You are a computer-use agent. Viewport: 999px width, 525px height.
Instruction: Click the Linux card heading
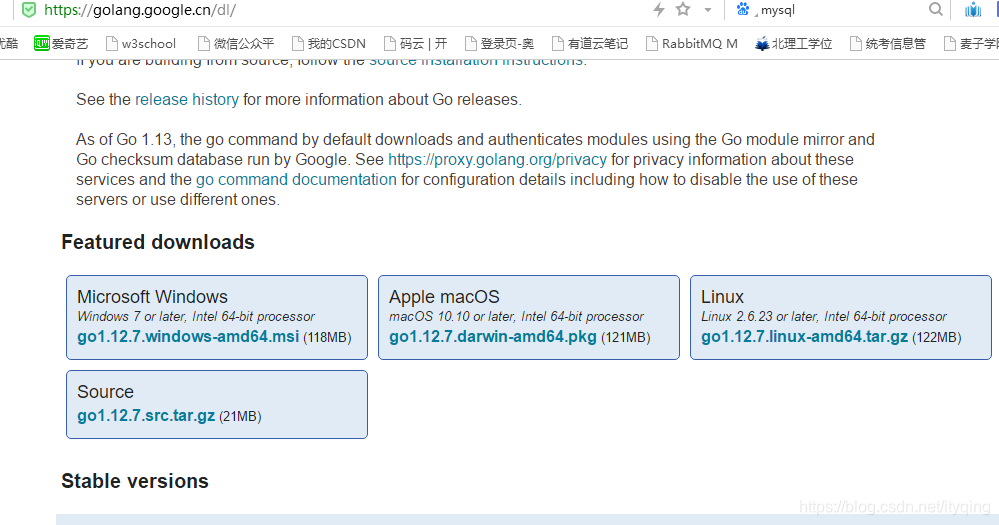[x=722, y=297]
